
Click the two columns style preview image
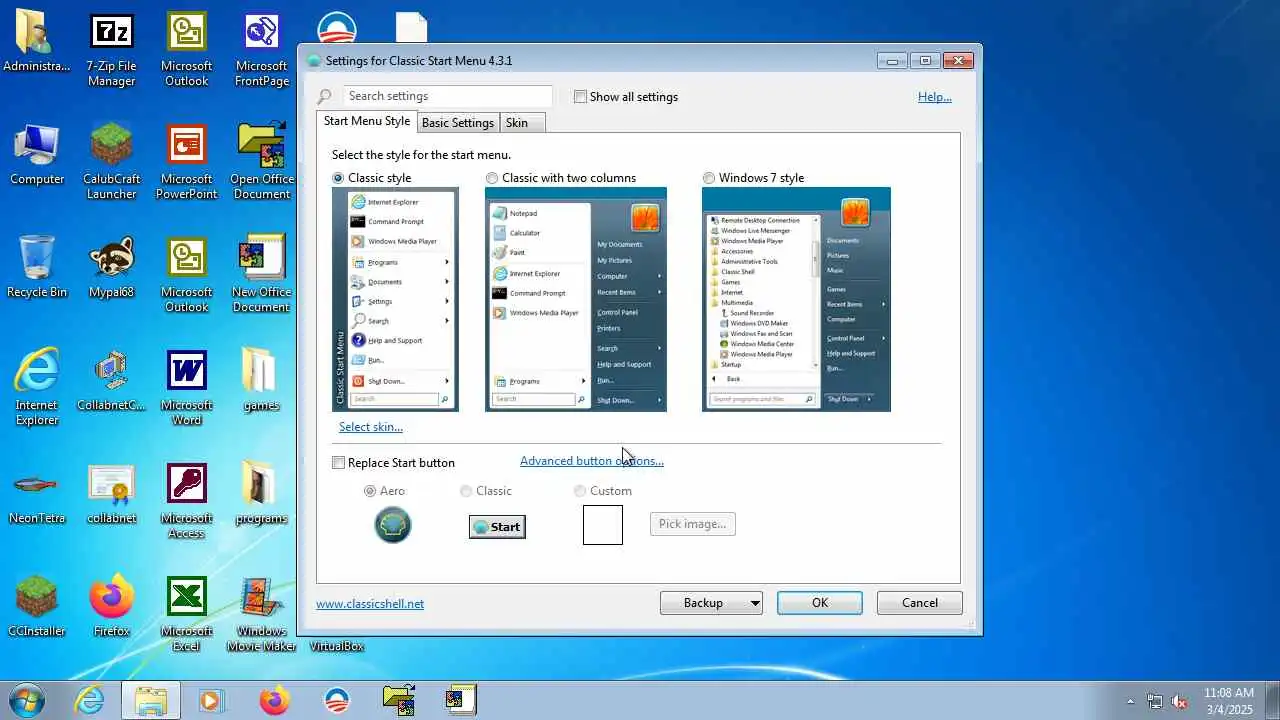pyautogui.click(x=576, y=299)
